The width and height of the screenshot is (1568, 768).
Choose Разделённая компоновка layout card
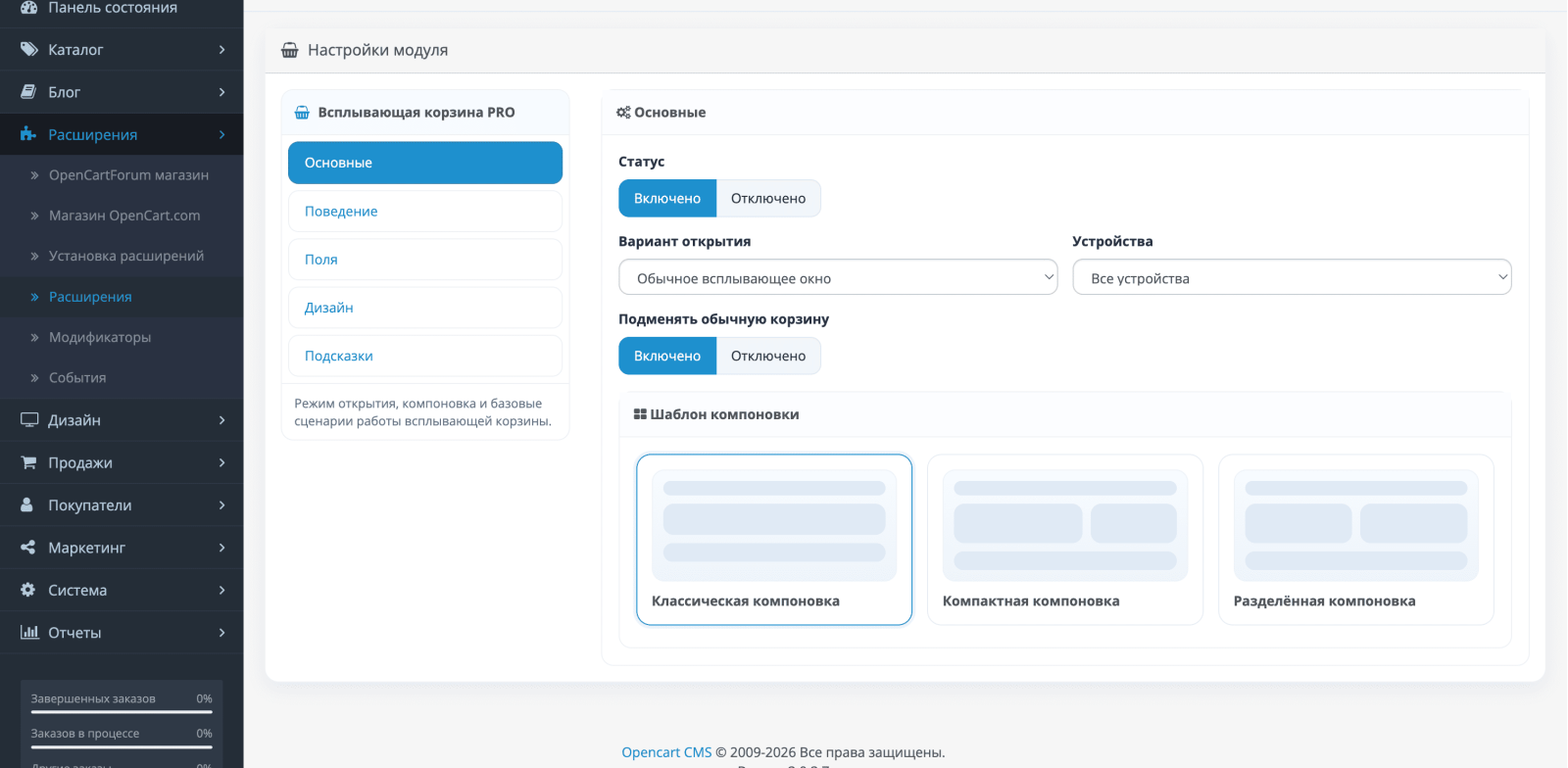click(x=1356, y=539)
